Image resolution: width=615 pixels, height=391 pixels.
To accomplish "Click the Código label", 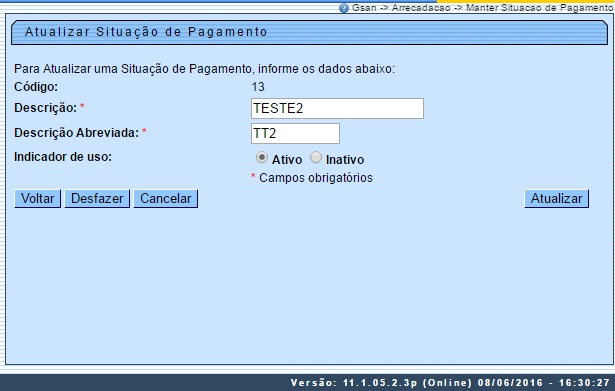I will pyautogui.click(x=36, y=87).
